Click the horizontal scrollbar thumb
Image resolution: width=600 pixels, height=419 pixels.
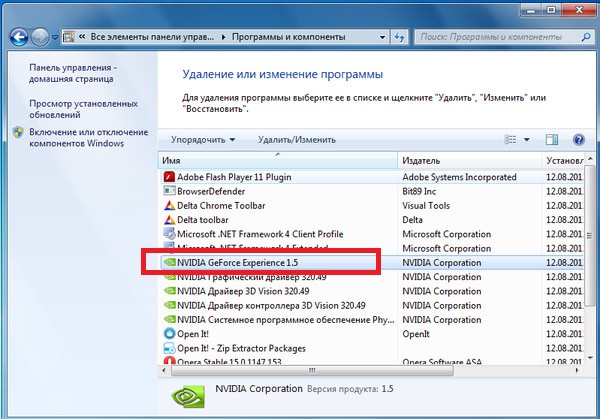[312, 370]
